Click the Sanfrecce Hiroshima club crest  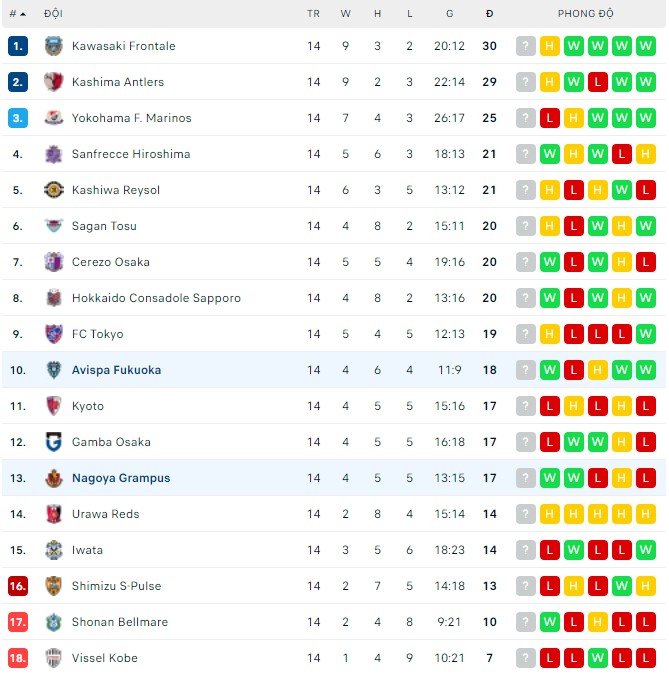click(x=53, y=154)
